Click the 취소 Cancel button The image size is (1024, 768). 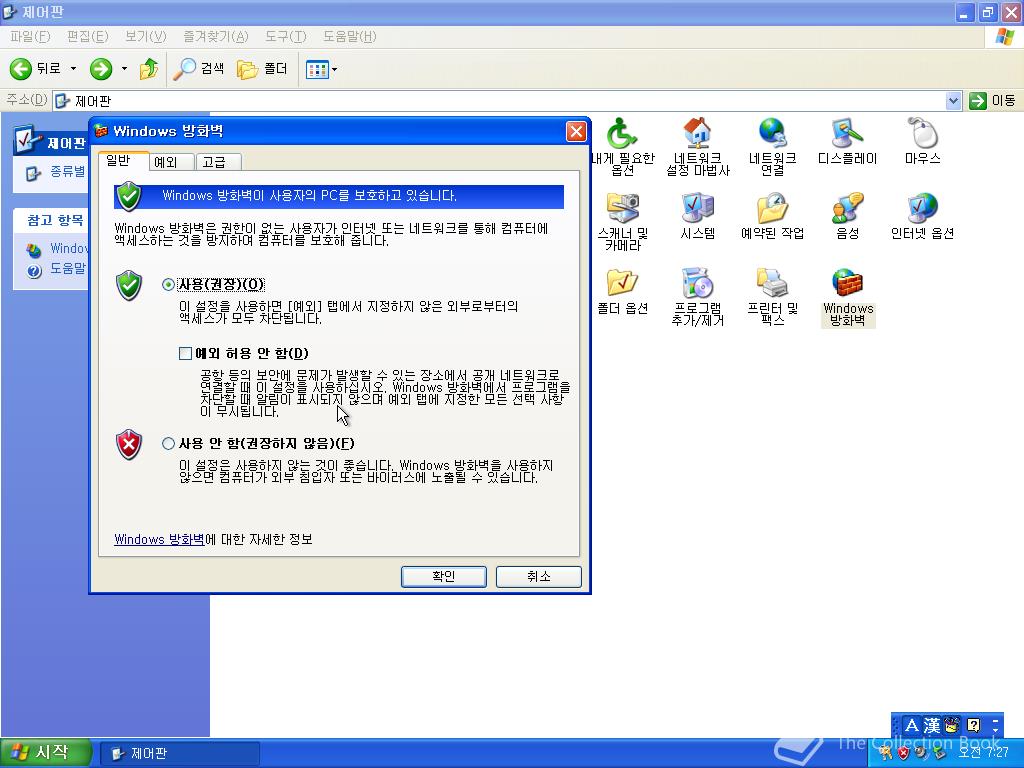539,576
